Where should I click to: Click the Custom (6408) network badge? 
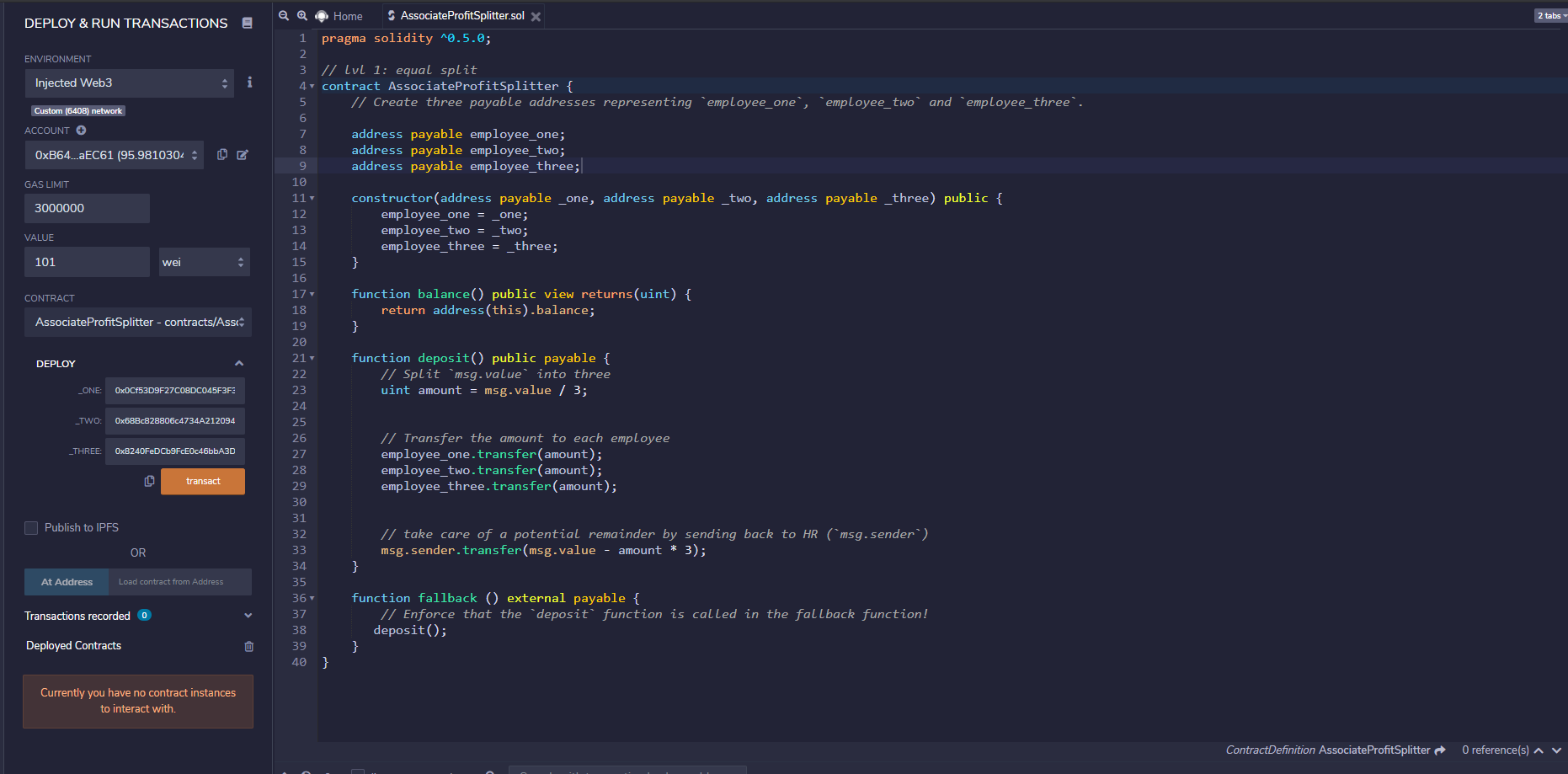[78, 111]
